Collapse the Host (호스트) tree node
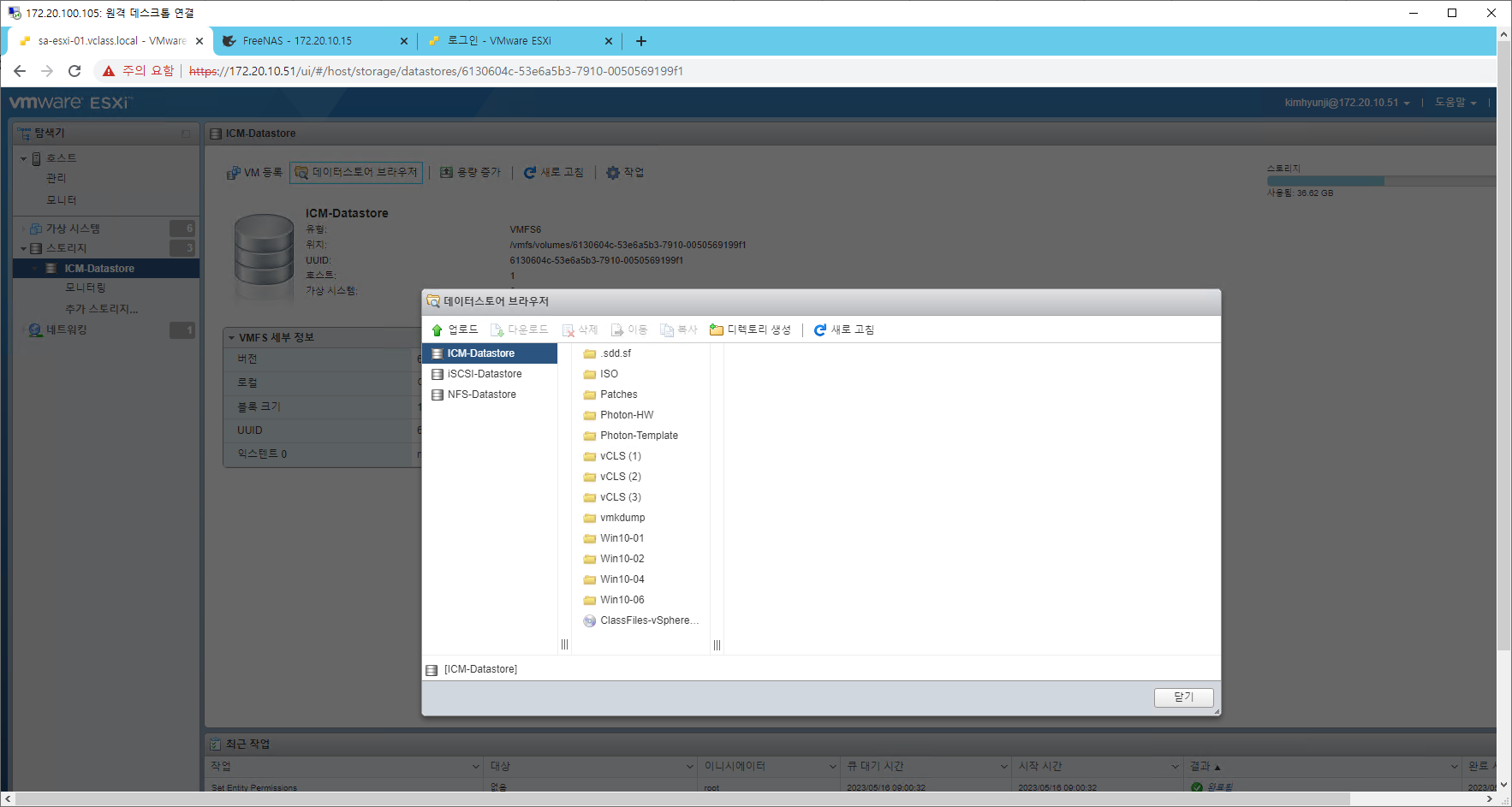The height and width of the screenshot is (807, 1512). (x=24, y=158)
